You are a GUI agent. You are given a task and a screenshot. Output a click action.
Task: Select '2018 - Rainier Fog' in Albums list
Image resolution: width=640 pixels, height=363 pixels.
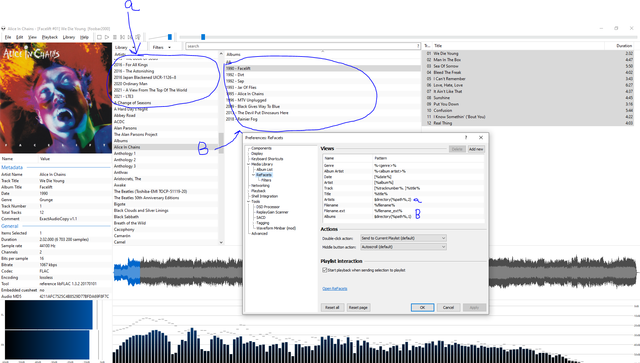pyautogui.click(x=322, y=119)
